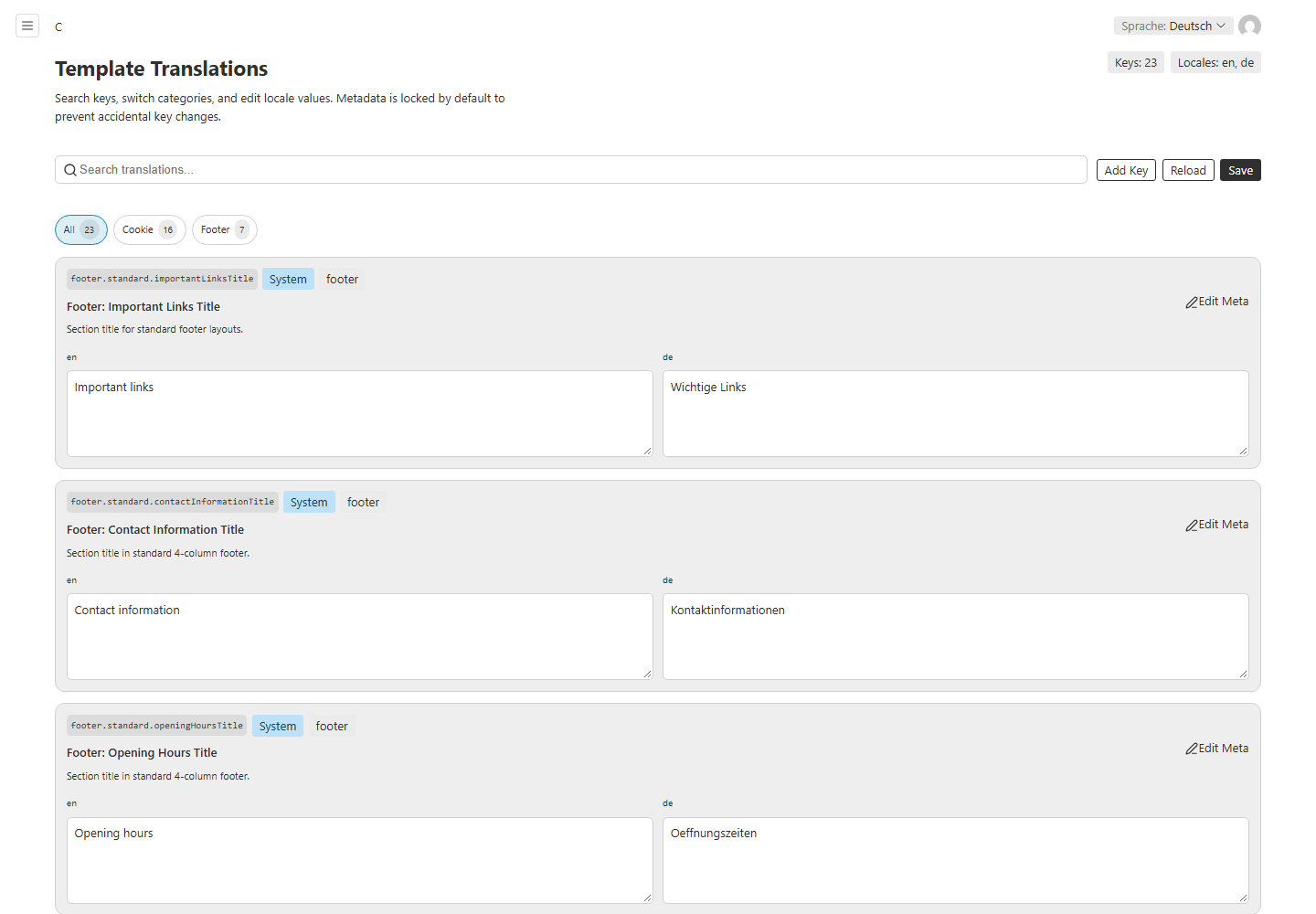Screen dimensions: 1316x914
Task: Edit Meta for Opening Hours Title
Action: pos(1216,749)
